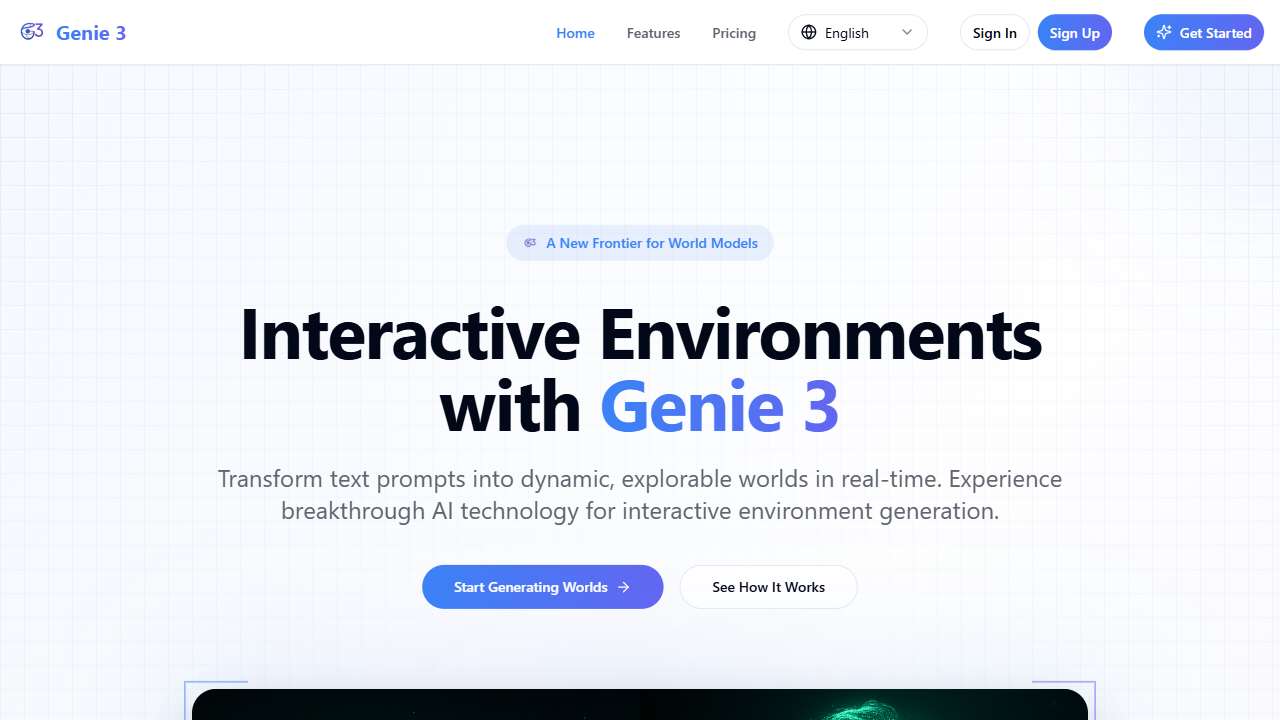
Task: Click the Sign In button
Action: click(x=994, y=32)
